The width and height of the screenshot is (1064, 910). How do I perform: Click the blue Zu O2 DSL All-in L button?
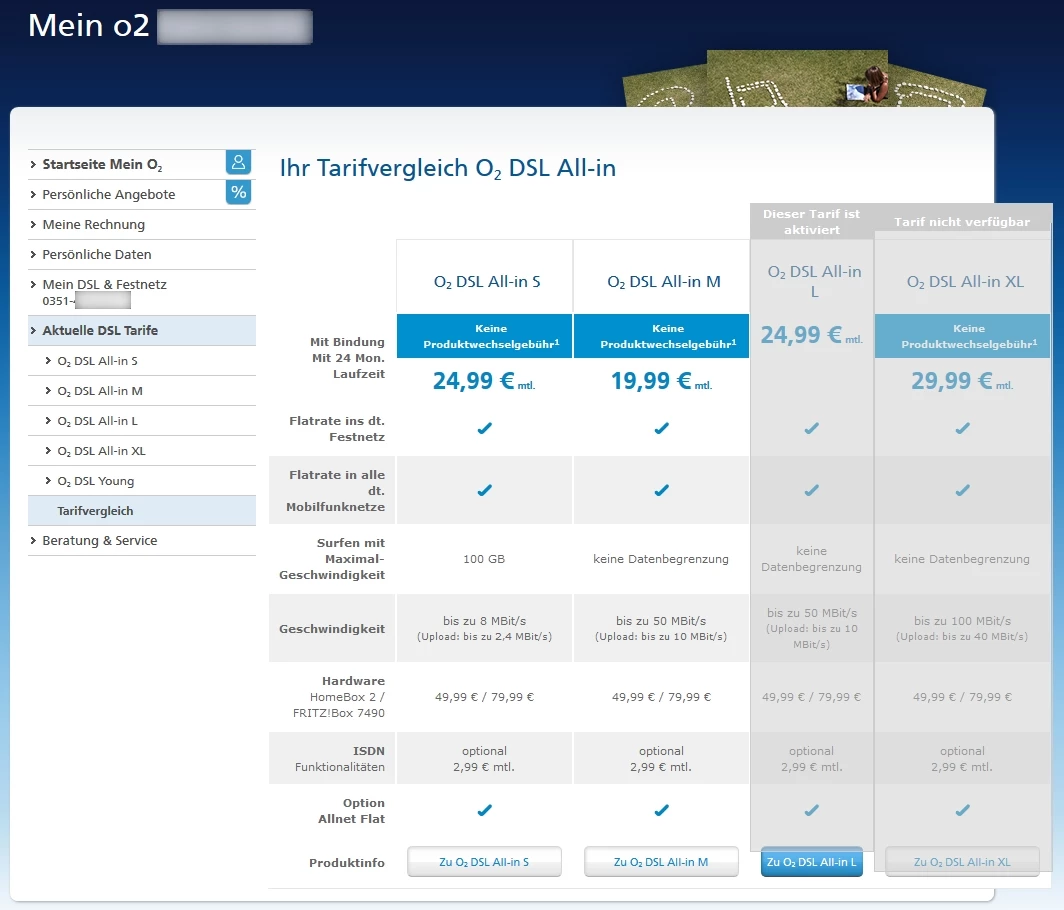pyautogui.click(x=812, y=862)
